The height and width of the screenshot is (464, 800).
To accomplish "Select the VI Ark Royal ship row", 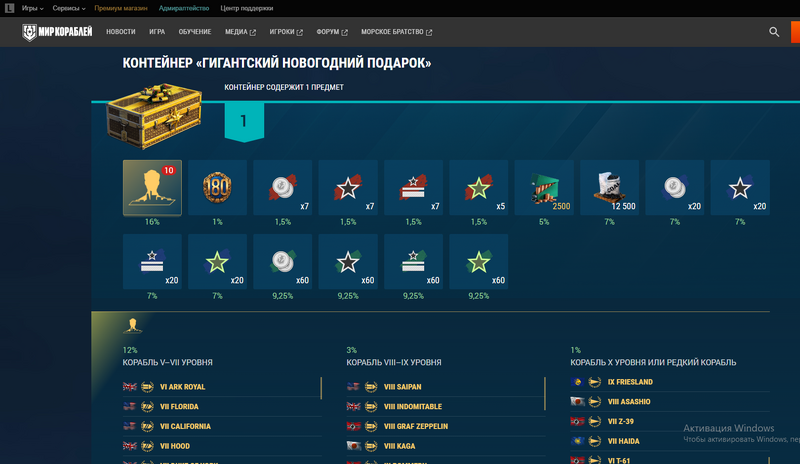I will click(x=221, y=387).
